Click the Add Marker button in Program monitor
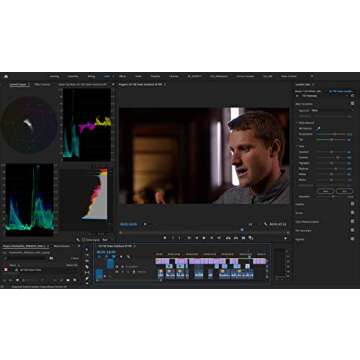The height and width of the screenshot is (360, 360). [165, 238]
